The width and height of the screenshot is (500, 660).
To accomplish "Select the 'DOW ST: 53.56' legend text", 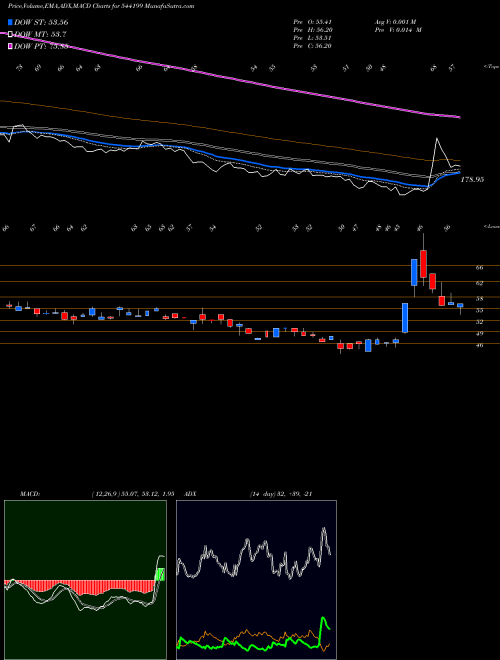I will tap(41, 22).
